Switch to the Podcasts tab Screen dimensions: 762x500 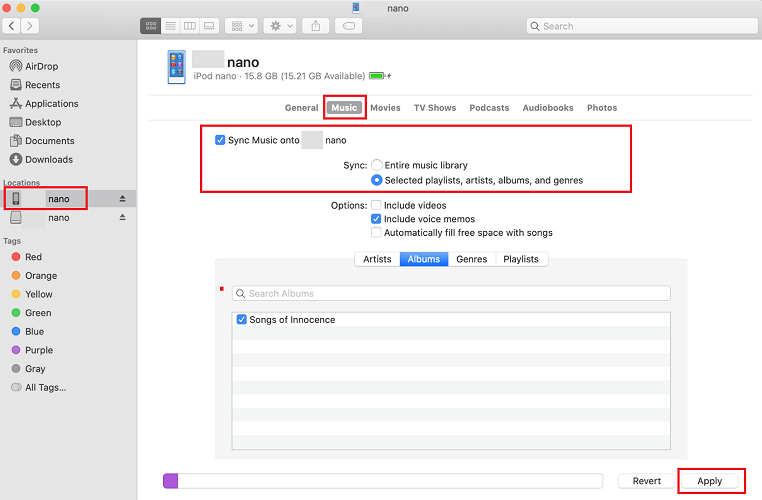point(489,108)
